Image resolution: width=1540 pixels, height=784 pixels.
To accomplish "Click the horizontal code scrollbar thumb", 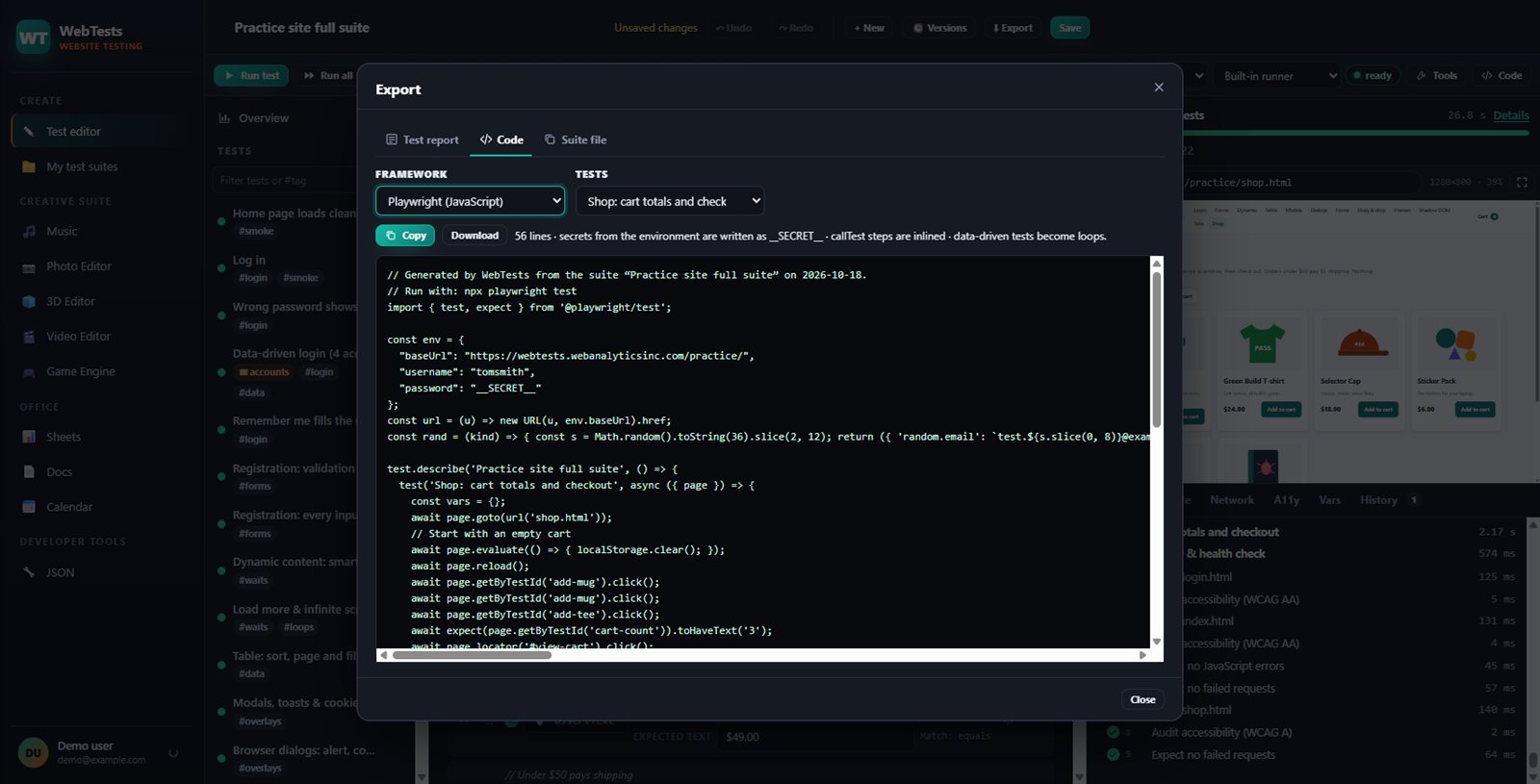I will click(x=472, y=655).
